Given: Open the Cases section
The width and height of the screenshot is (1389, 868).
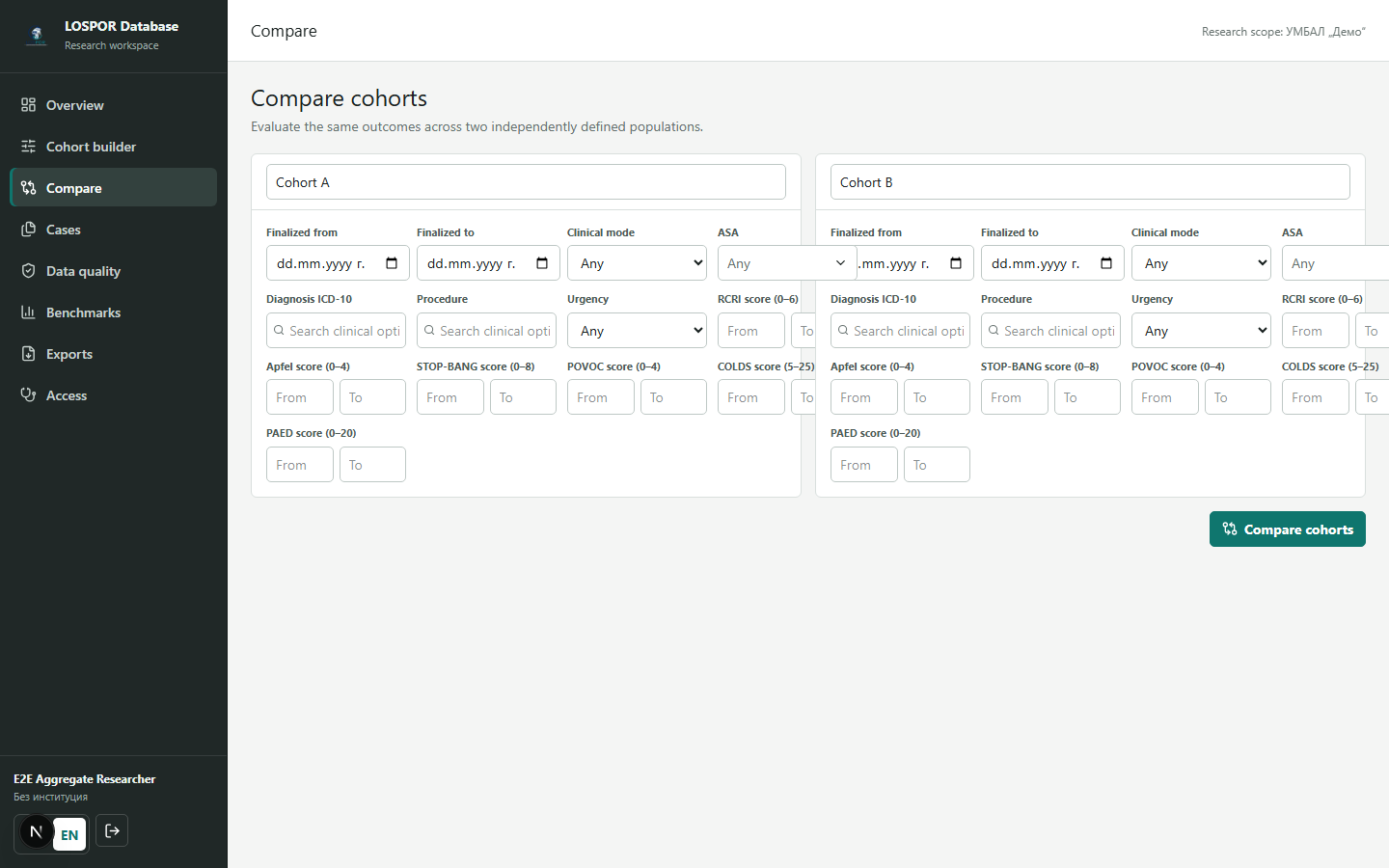Looking at the screenshot, I should click(x=114, y=230).
